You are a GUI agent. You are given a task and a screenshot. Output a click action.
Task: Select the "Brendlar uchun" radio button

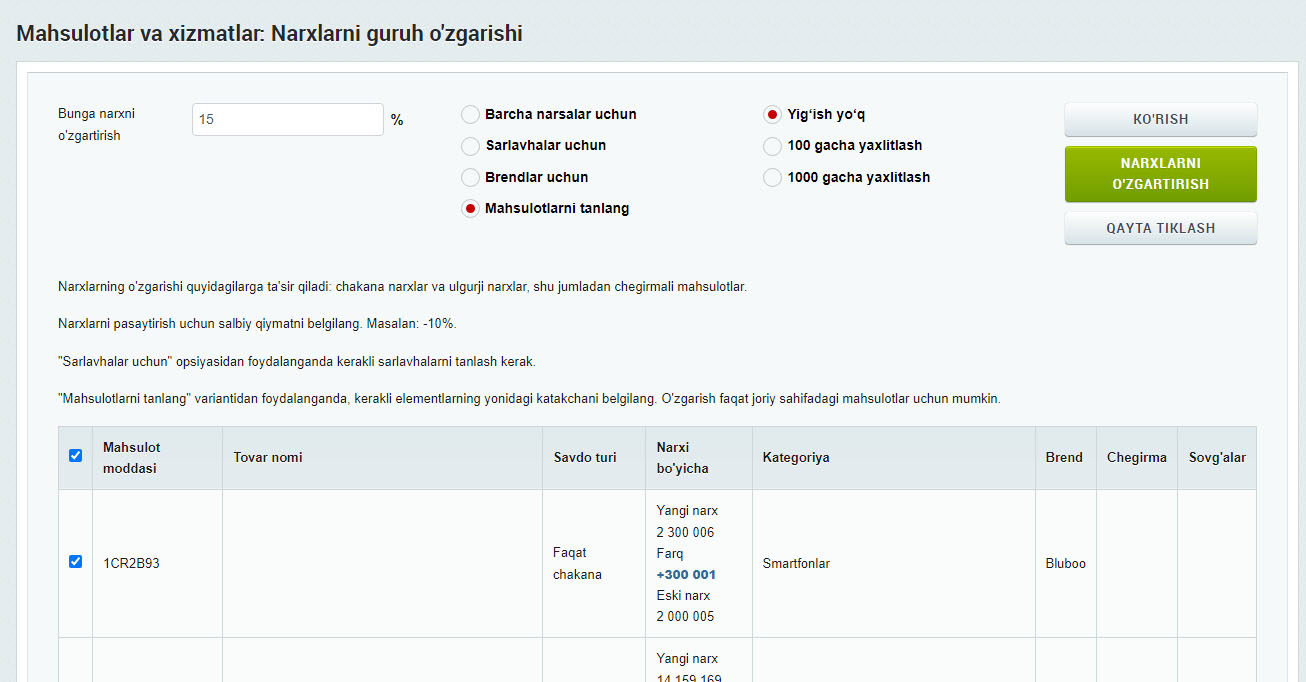pos(470,178)
